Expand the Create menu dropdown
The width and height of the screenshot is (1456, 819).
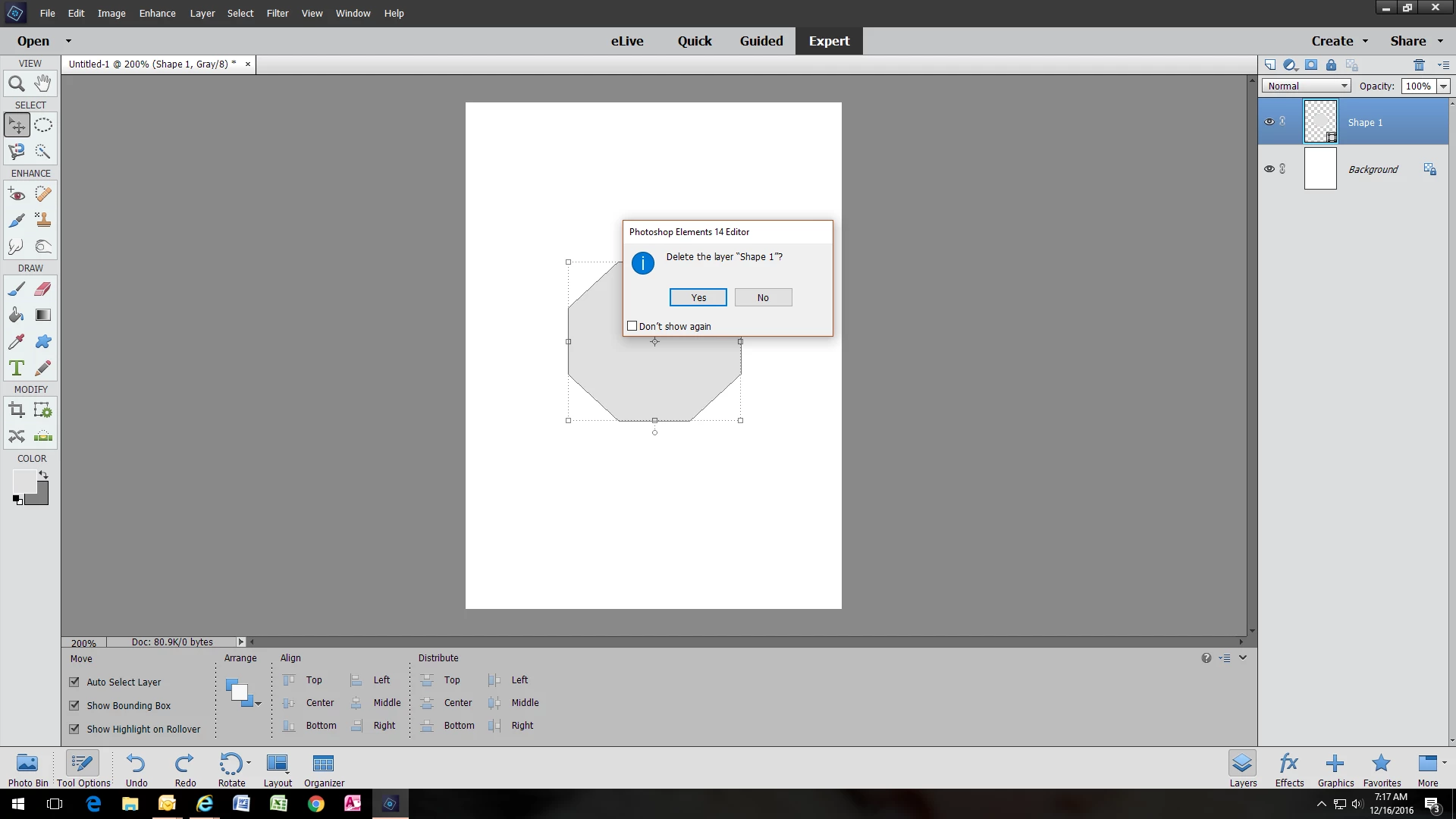point(1339,41)
